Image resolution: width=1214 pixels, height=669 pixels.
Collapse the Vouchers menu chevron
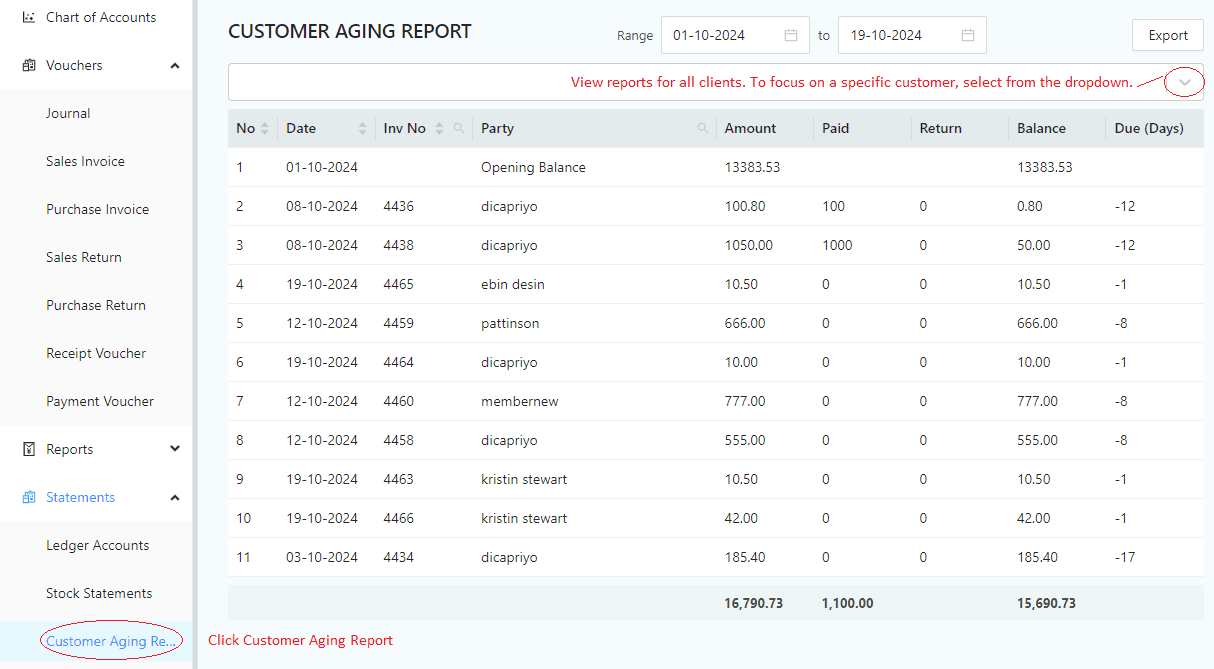pos(175,66)
